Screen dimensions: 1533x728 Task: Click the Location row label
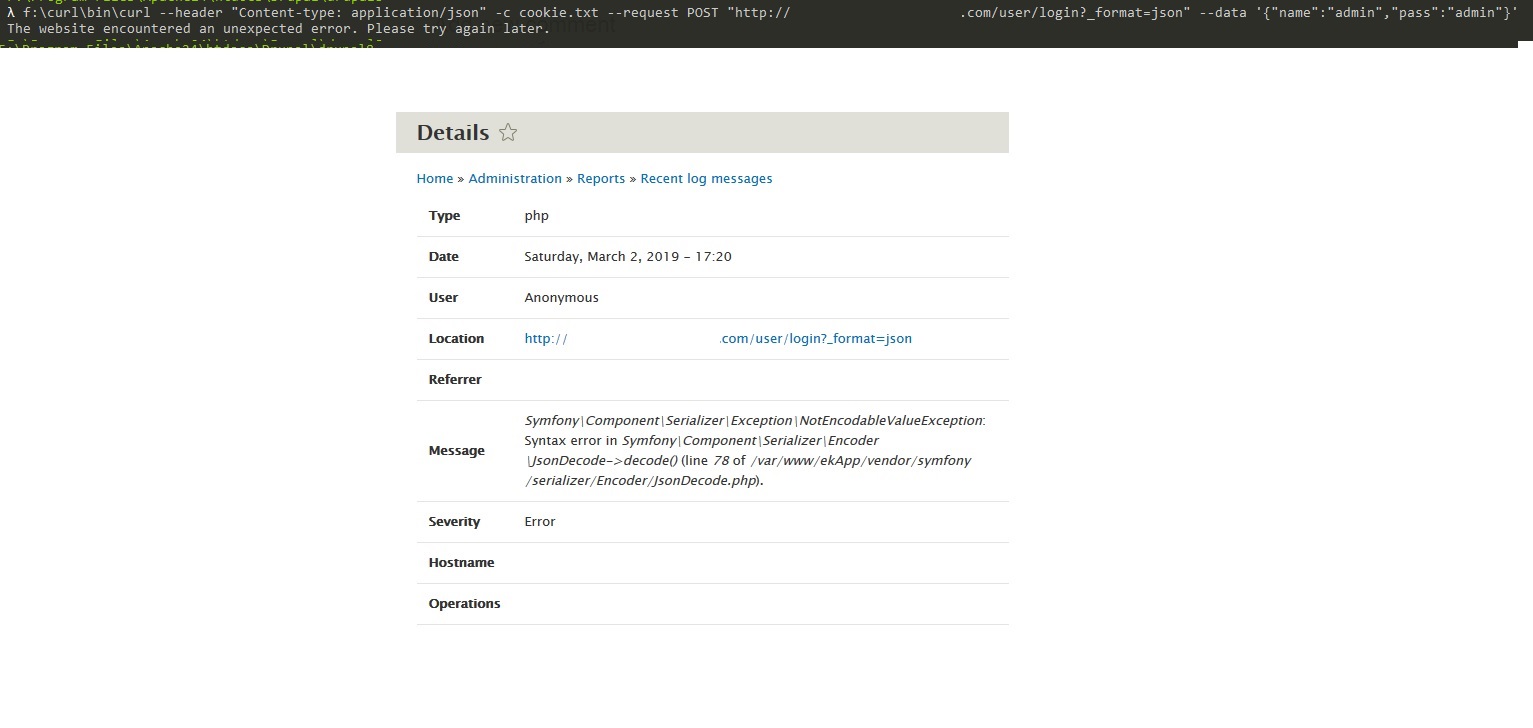click(456, 339)
